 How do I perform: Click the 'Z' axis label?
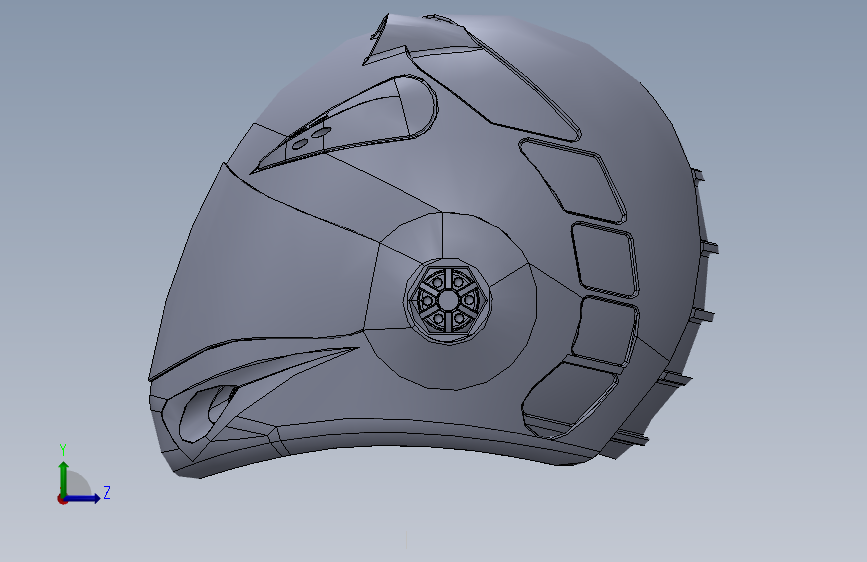pos(107,492)
